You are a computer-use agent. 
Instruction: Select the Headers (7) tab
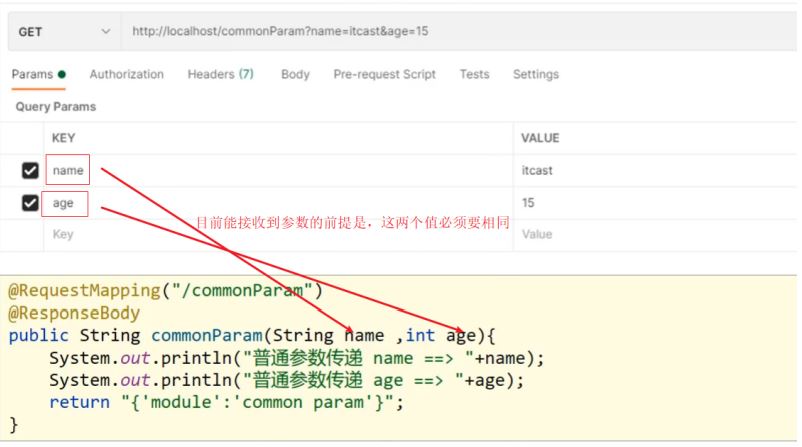click(x=220, y=74)
